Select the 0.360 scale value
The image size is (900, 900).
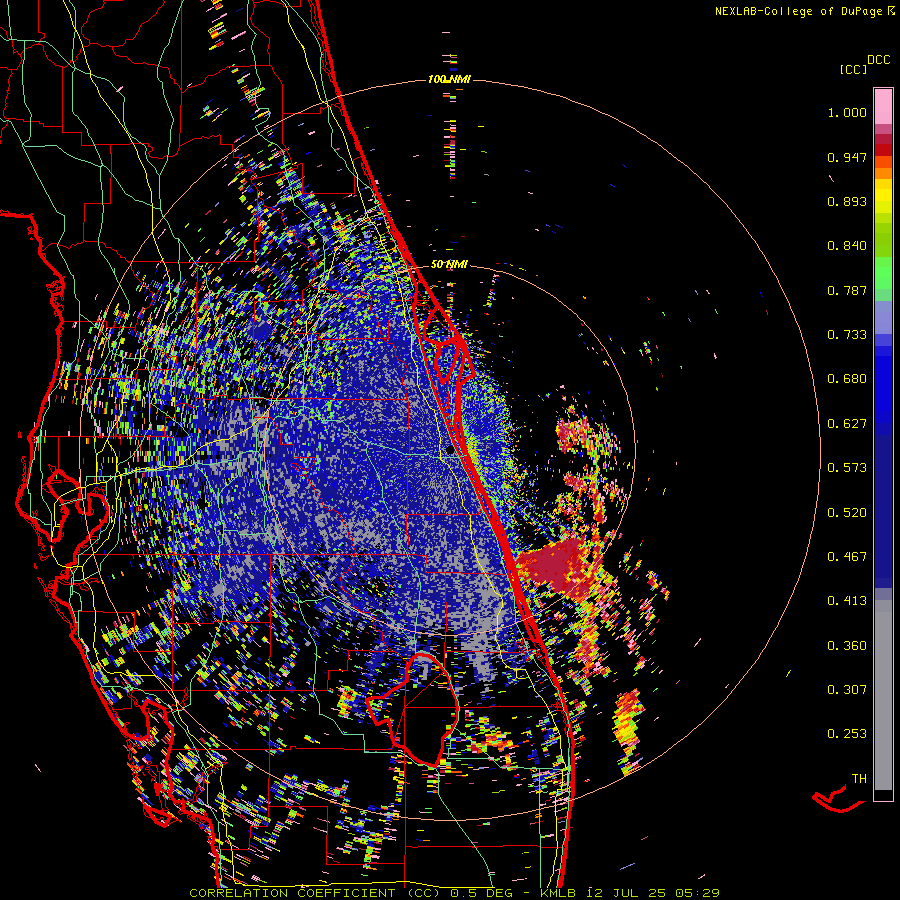pos(847,646)
